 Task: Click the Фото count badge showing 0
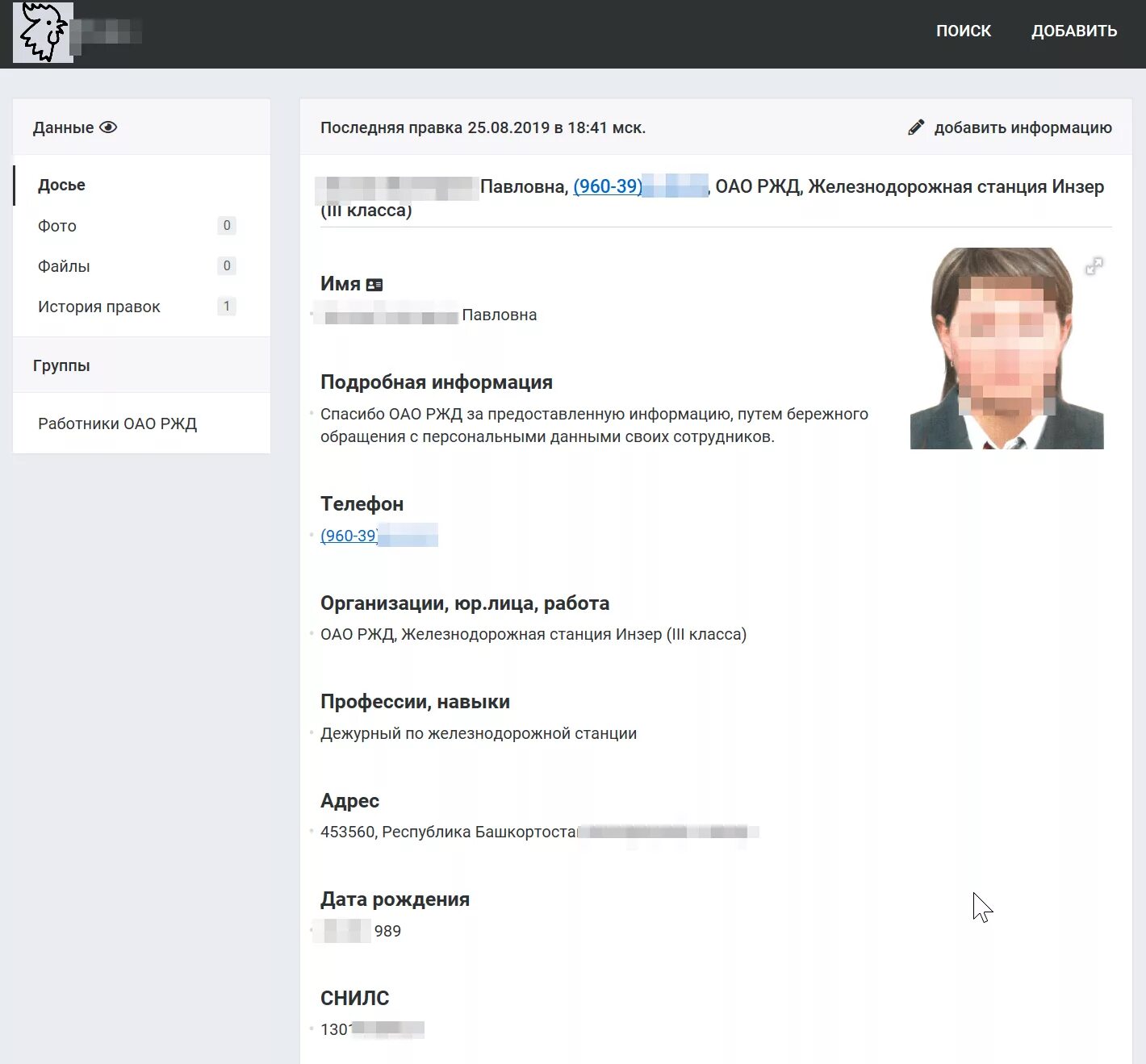(x=227, y=226)
